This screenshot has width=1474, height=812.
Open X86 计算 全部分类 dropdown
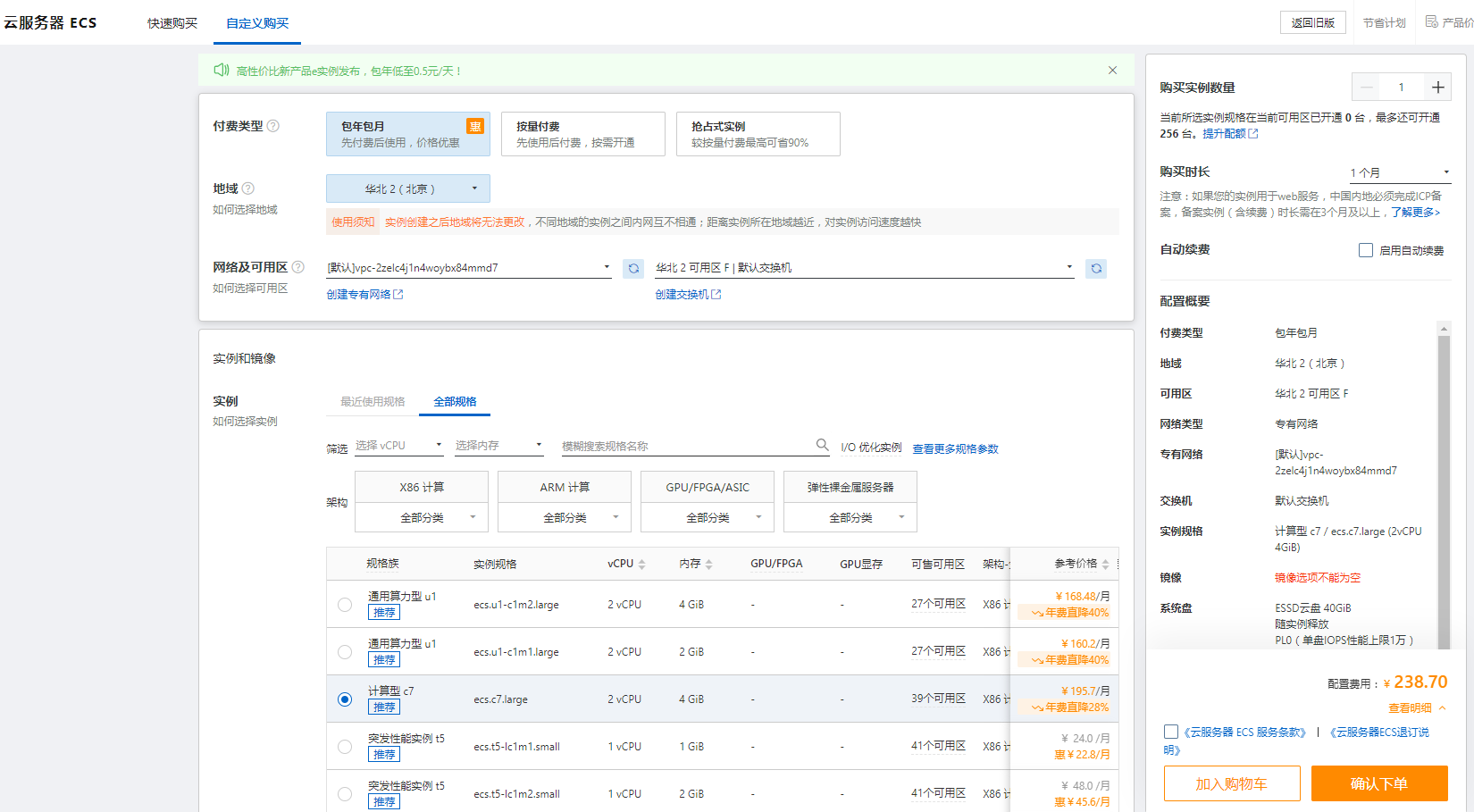(422, 518)
